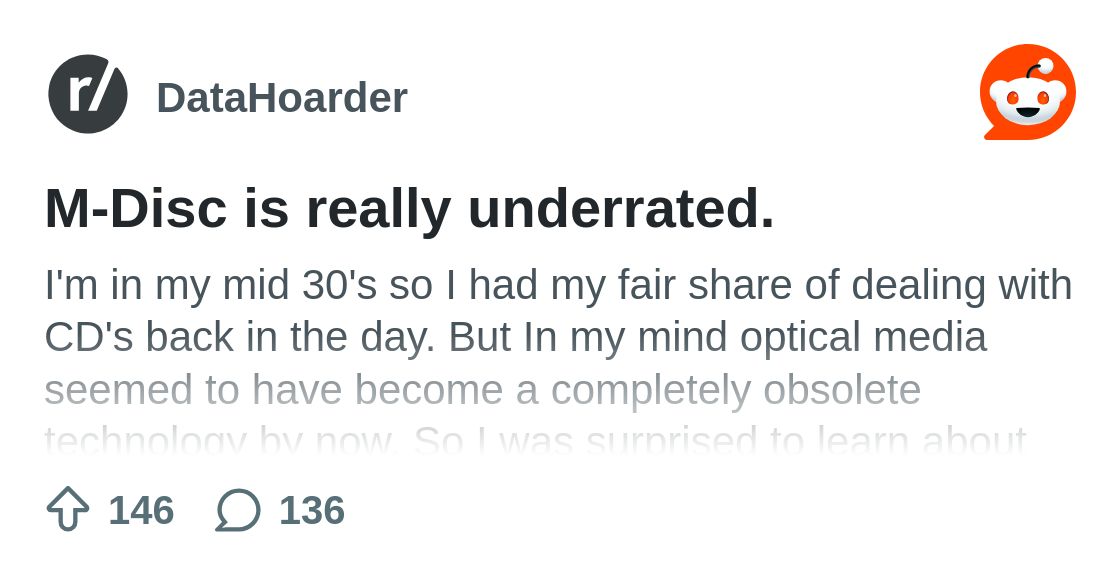1120x584 pixels.
Task: Click the faded line seemed to have become
Action: tap(483, 391)
